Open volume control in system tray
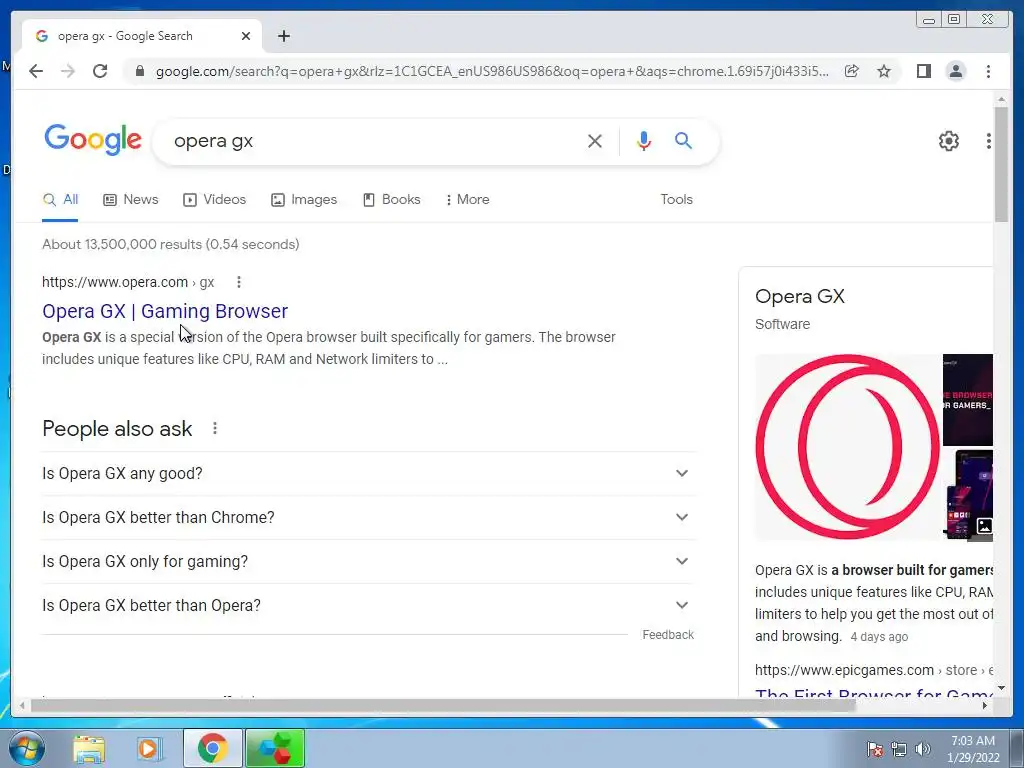Viewport: 1024px width, 768px height. pyautogui.click(x=923, y=749)
